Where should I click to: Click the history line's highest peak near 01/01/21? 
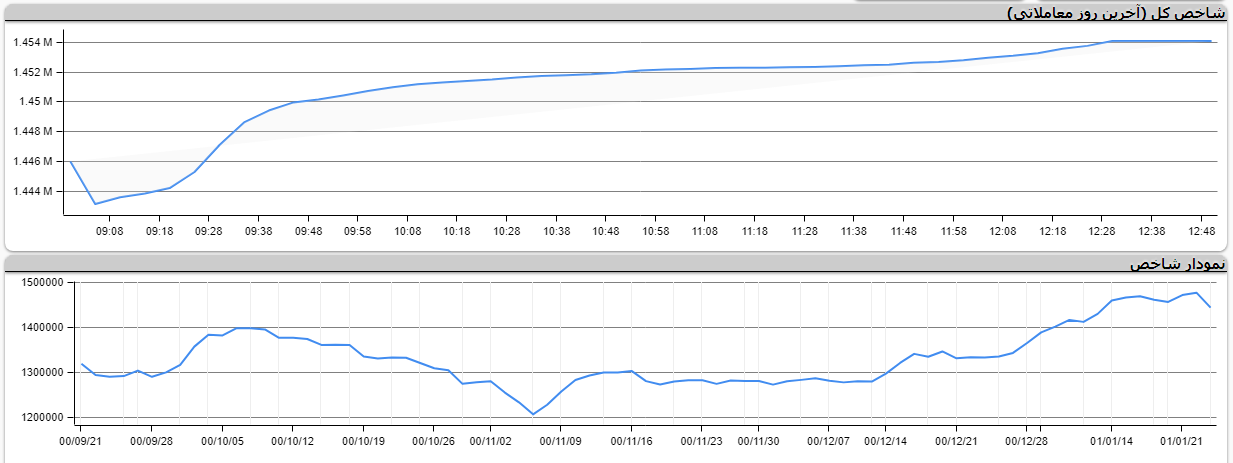coord(1196,293)
